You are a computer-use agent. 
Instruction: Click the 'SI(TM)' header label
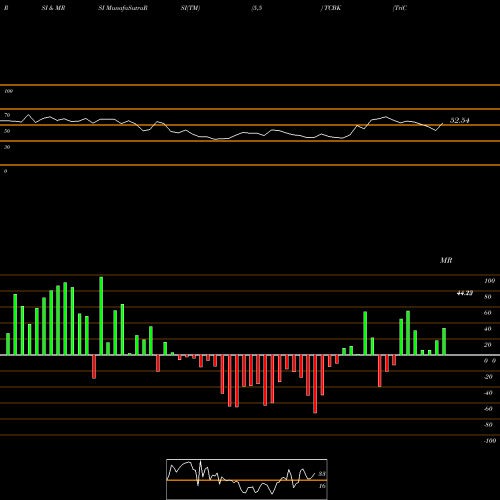[190, 8]
